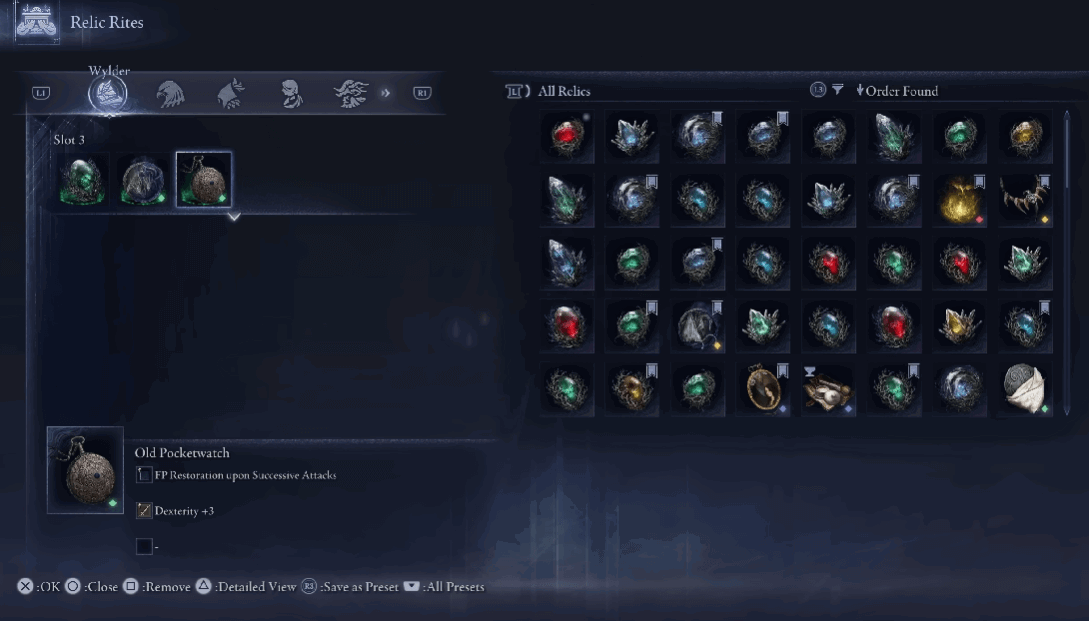Screen dimensions: 1089x621
Task: Click Save as Preset option
Action: click(x=351, y=587)
